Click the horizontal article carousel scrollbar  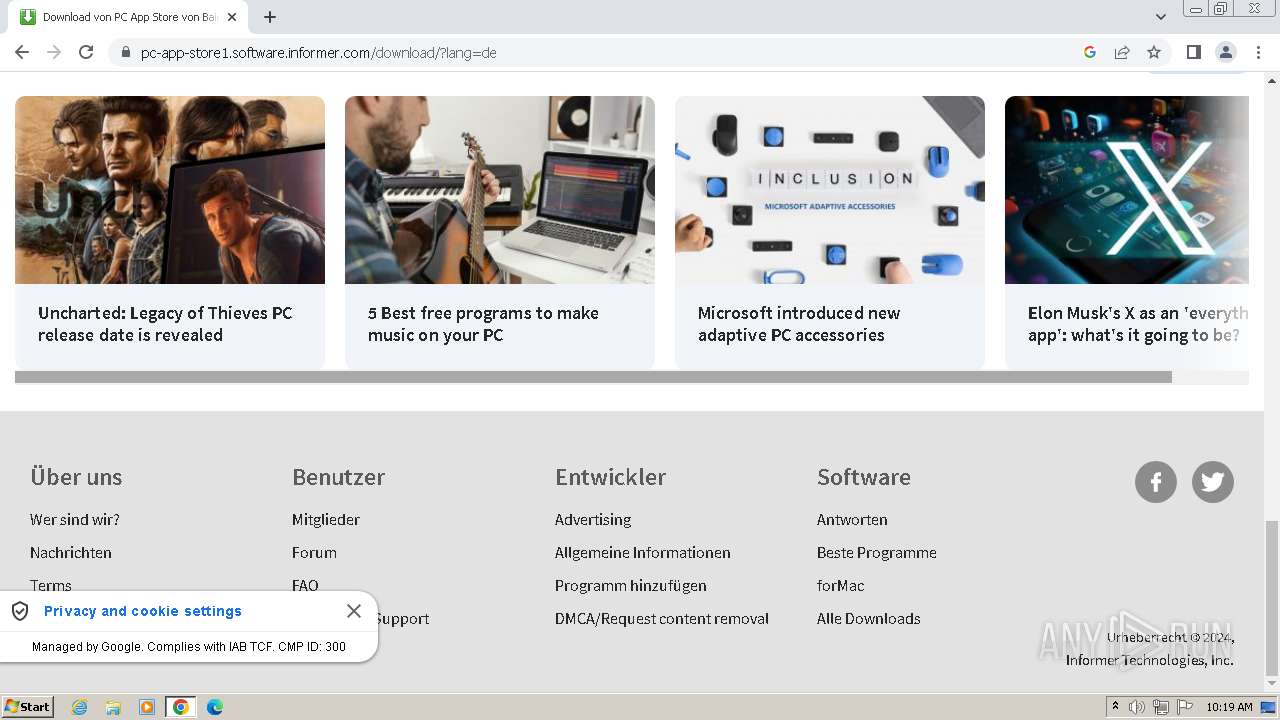click(593, 377)
